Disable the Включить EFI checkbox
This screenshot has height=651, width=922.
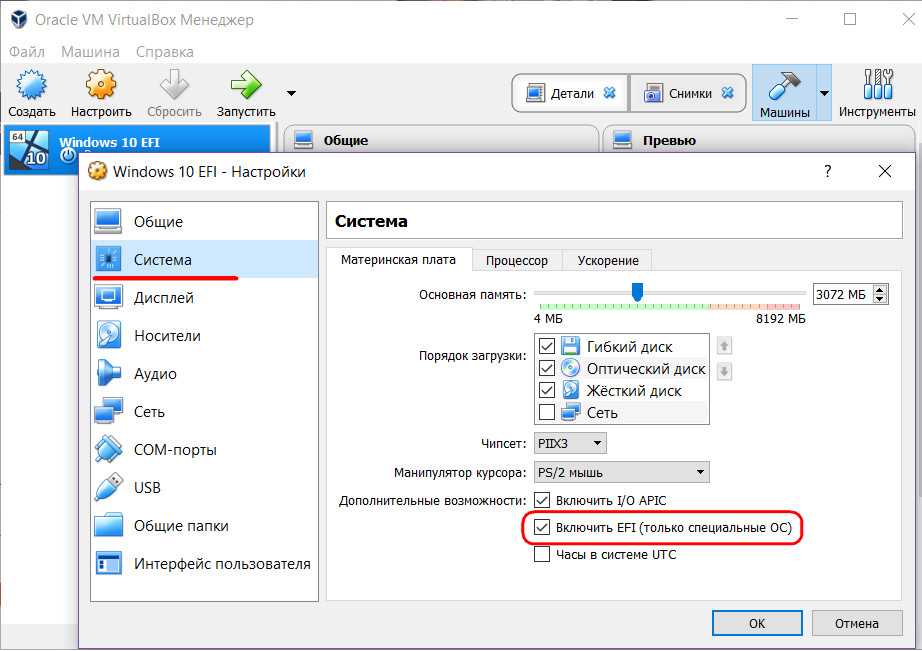point(543,527)
